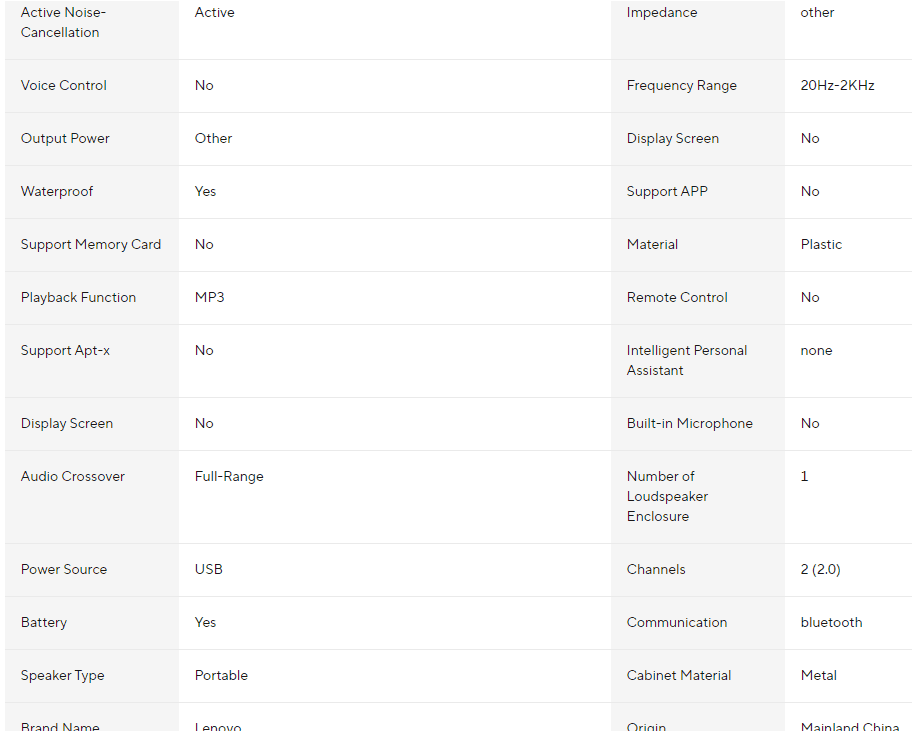Click the Plastic material value
Screen dimensions: 912x731
pyautogui.click(x=821, y=244)
